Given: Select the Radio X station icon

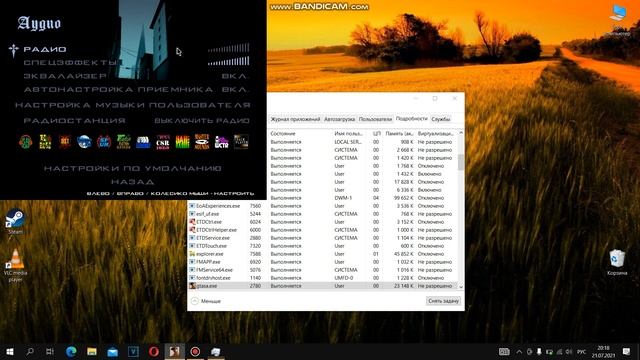Looking at the screenshot, I should tap(143, 142).
